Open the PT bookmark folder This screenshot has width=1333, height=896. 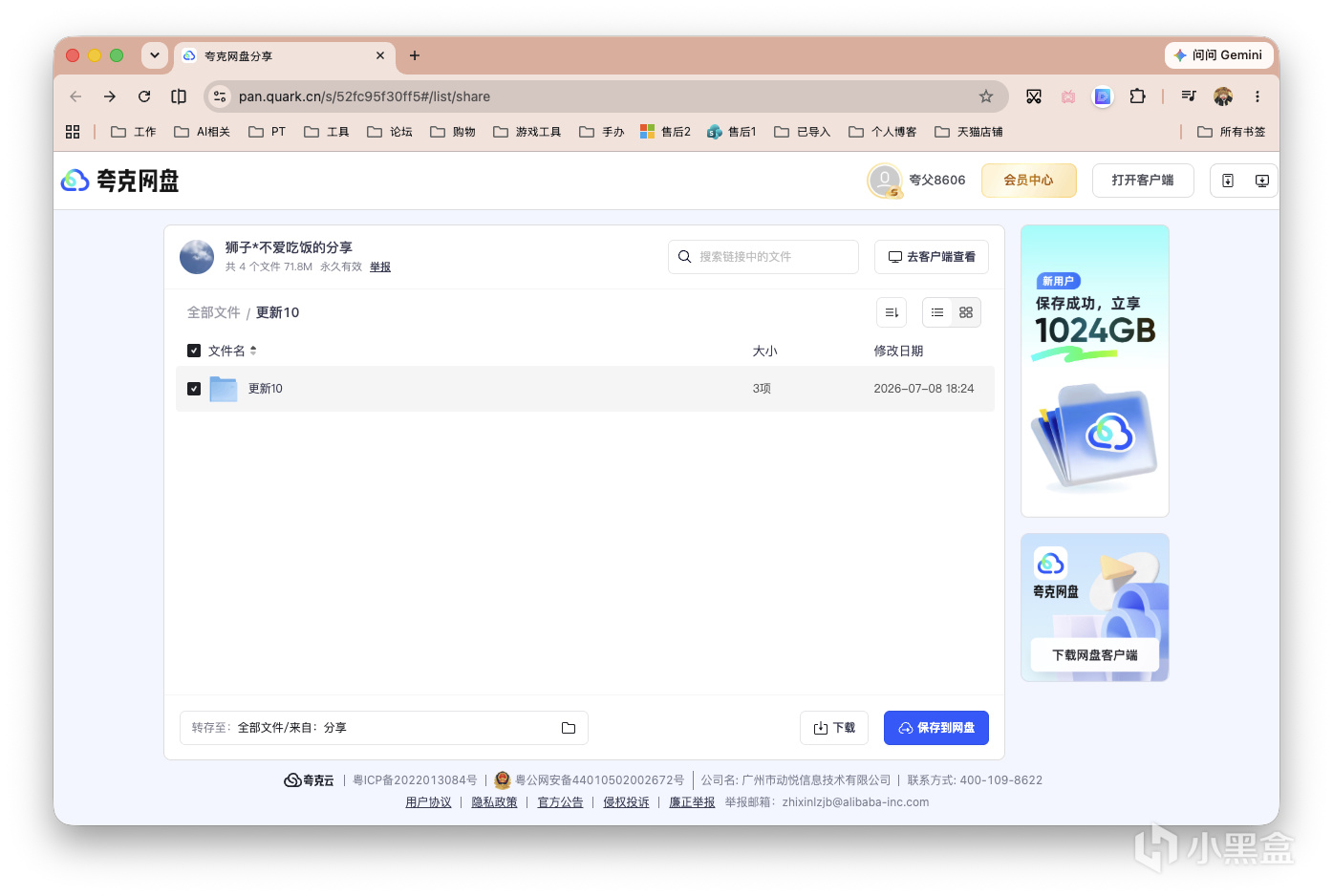tap(268, 132)
